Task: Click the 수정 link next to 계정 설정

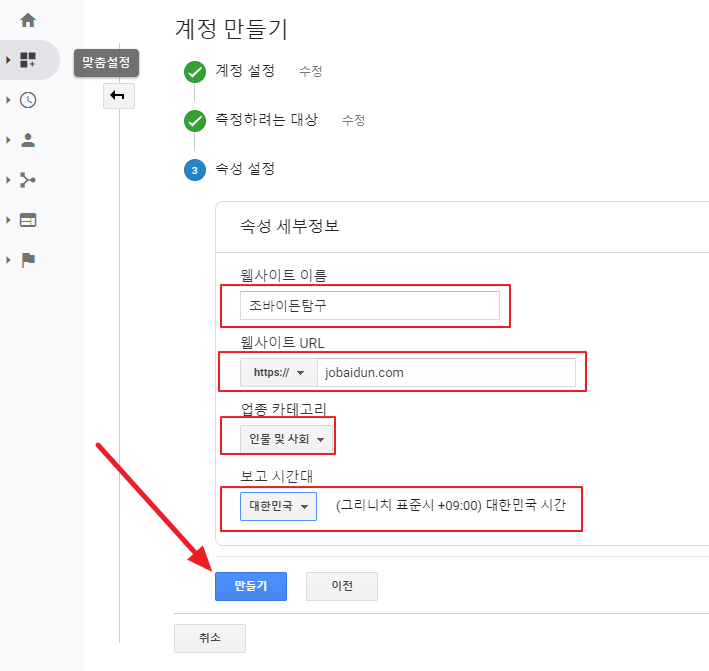Action: [x=311, y=71]
